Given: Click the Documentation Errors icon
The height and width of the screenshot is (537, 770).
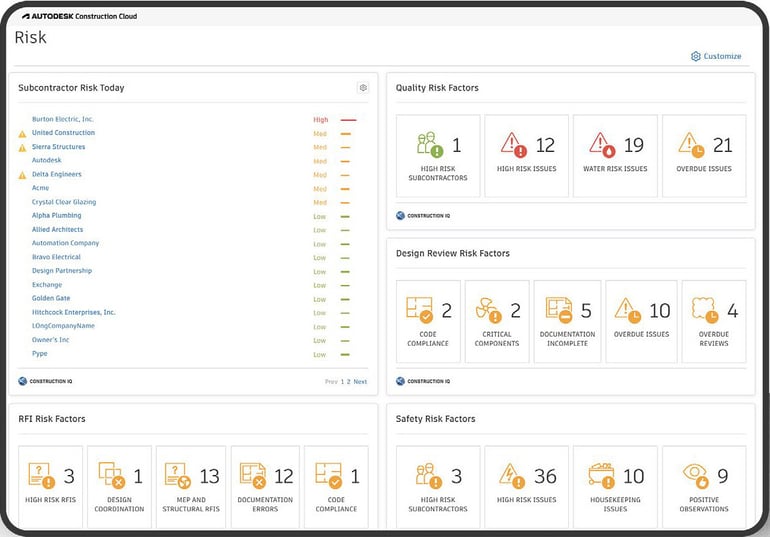Looking at the screenshot, I should click(253, 476).
